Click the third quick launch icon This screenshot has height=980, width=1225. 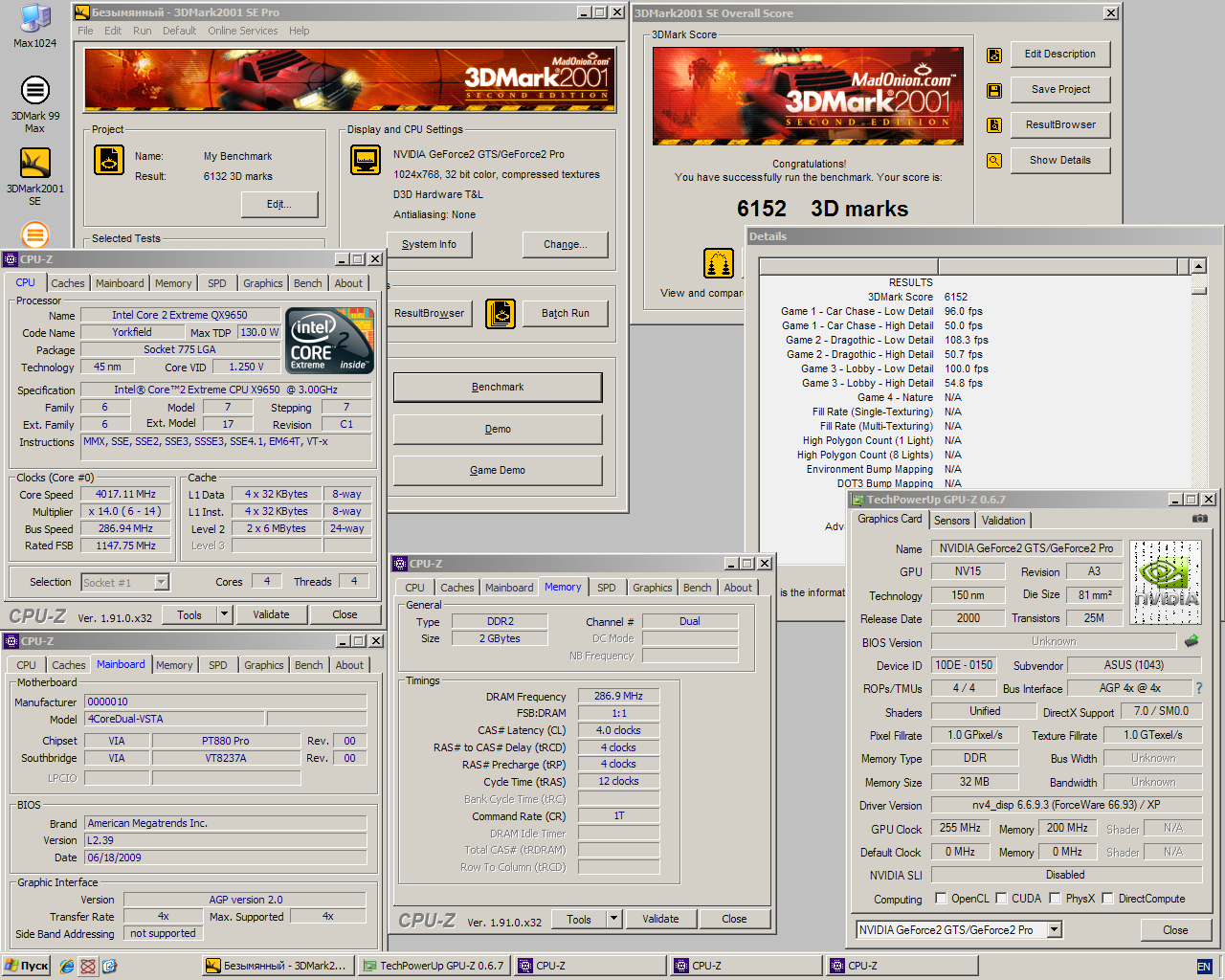(108, 967)
